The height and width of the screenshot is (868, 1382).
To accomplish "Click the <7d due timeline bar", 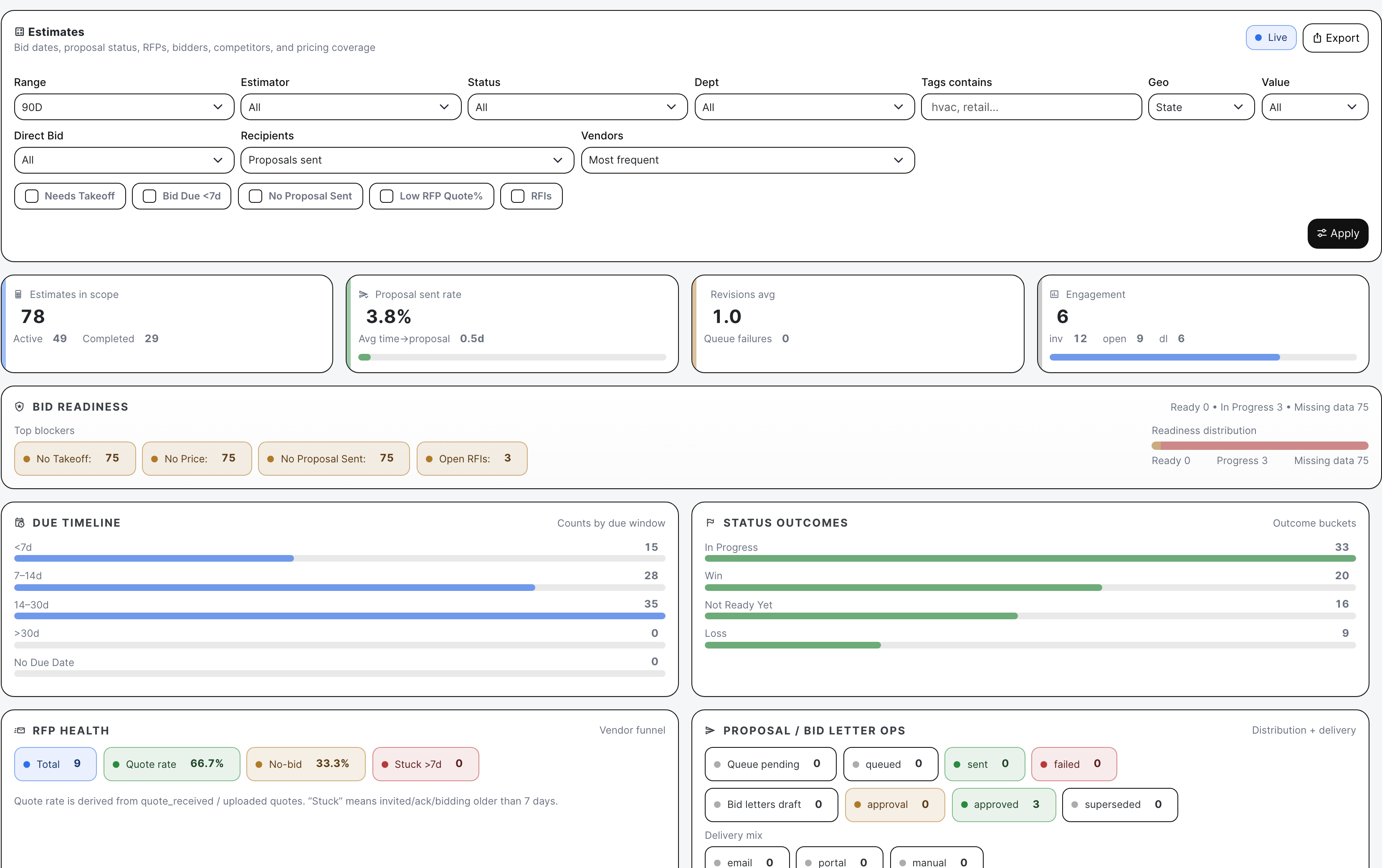I will 340,558.
